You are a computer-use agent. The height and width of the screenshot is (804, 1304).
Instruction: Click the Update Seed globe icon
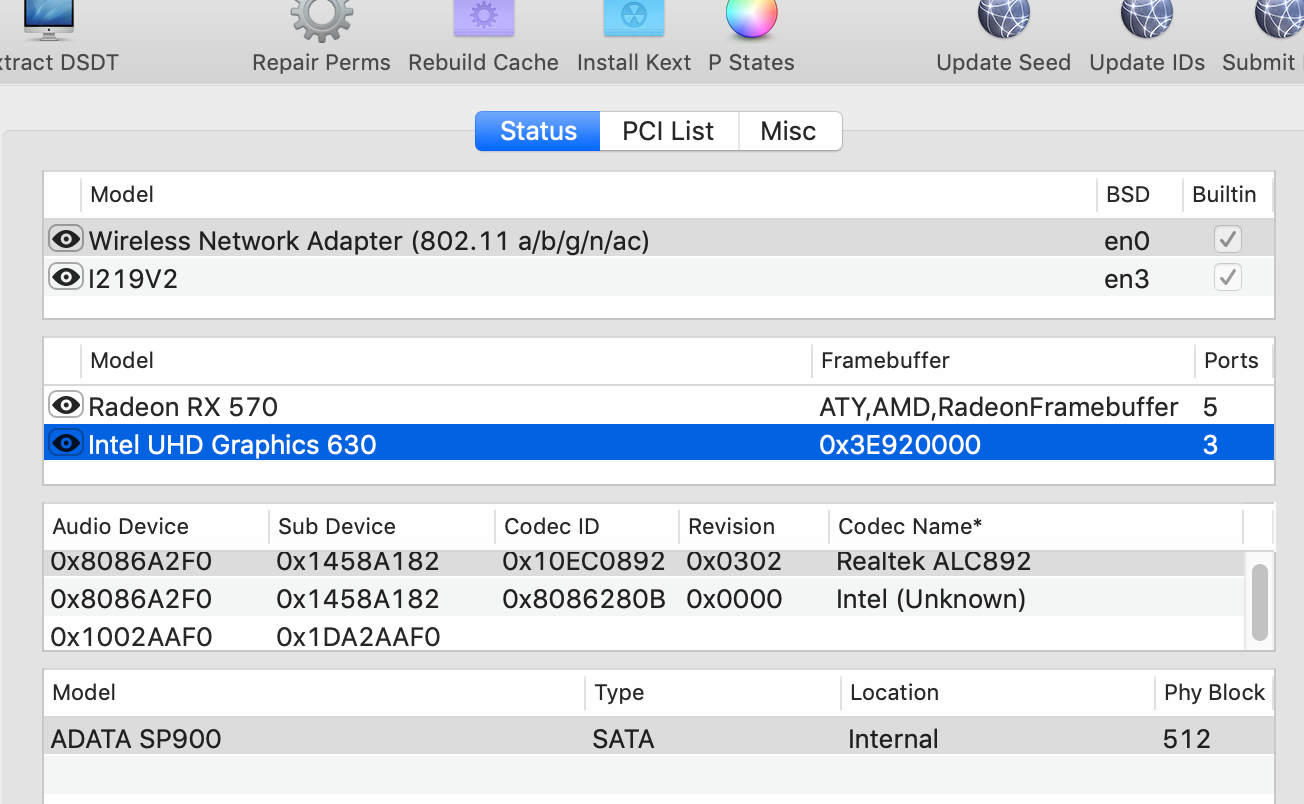1003,20
